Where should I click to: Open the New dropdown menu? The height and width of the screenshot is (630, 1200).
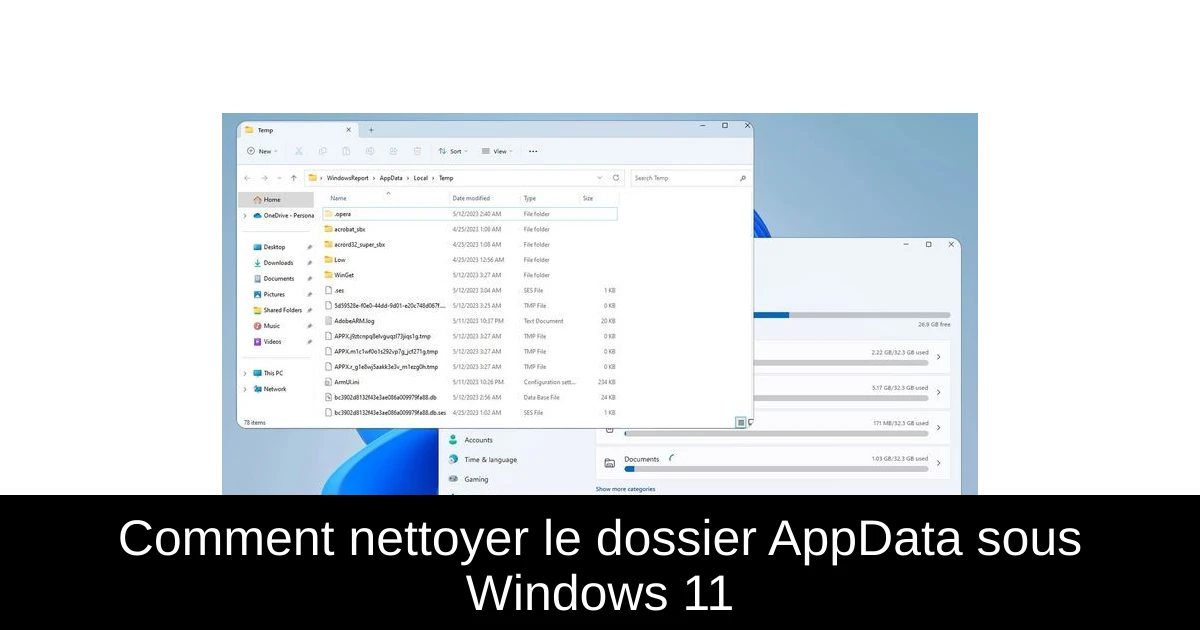(x=261, y=151)
